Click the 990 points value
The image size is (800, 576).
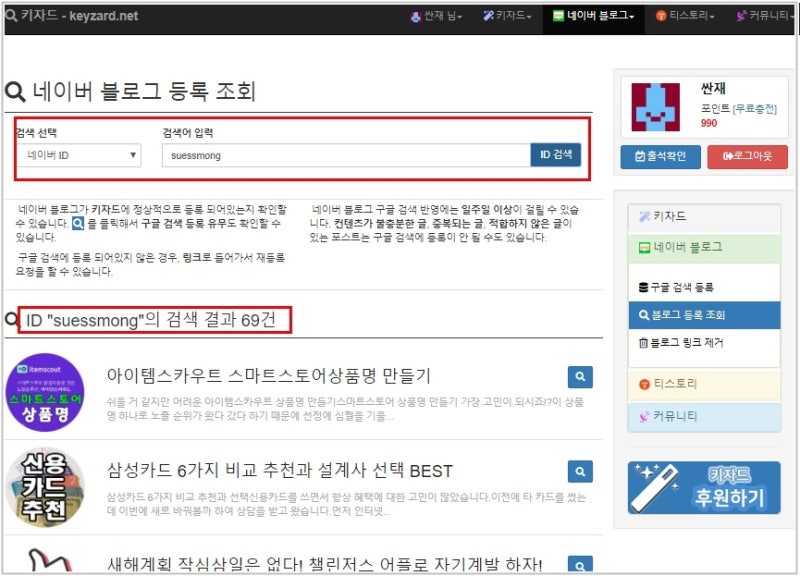click(709, 123)
